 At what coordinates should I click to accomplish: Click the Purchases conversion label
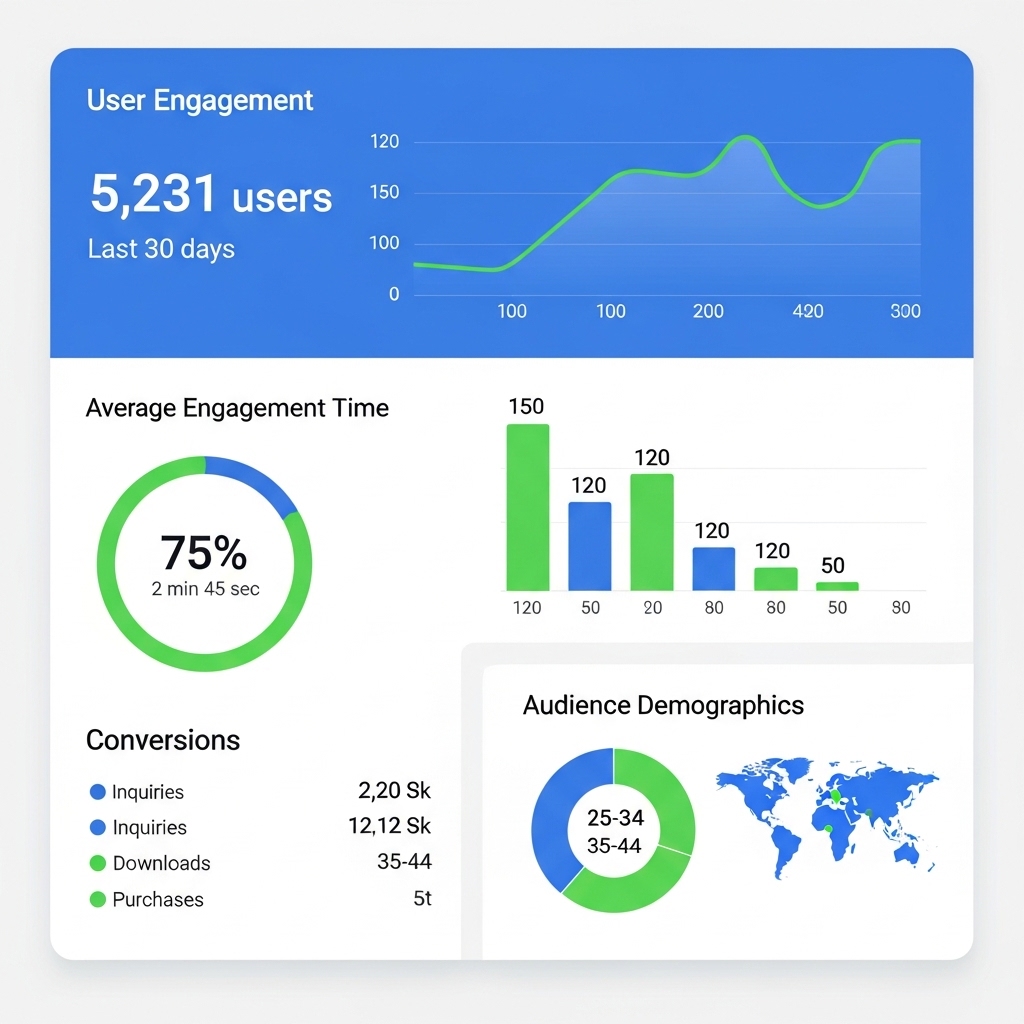click(x=158, y=899)
